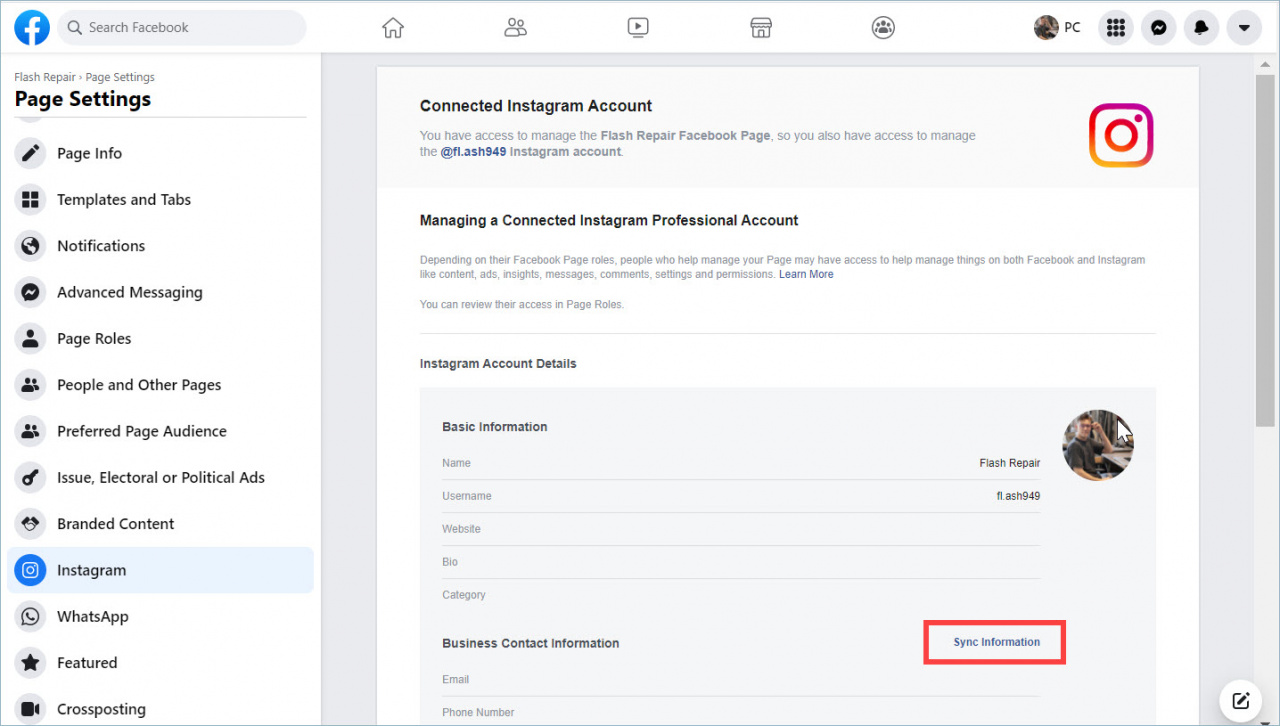Open the Groups icon in top bar

coord(883,28)
